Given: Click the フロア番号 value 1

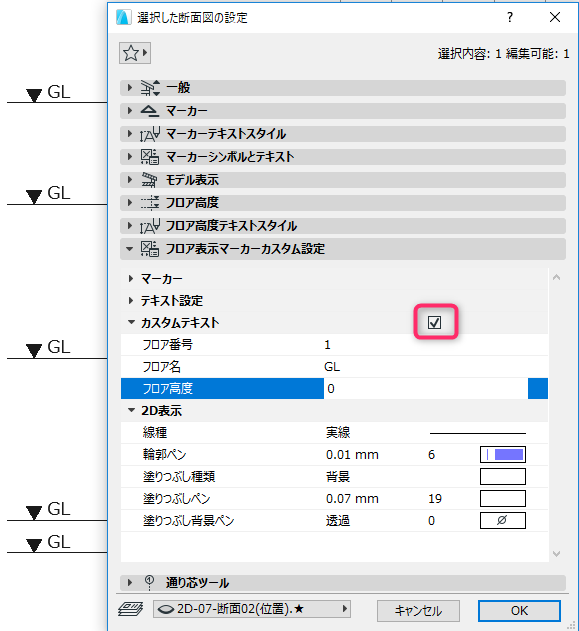Looking at the screenshot, I should click(x=327, y=345).
